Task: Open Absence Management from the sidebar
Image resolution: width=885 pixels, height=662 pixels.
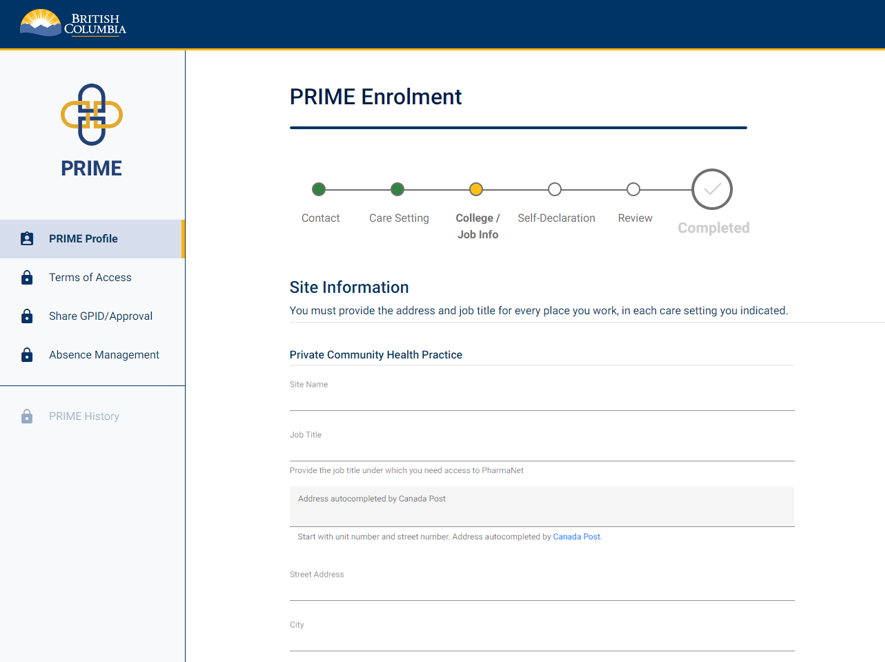Action: point(103,354)
